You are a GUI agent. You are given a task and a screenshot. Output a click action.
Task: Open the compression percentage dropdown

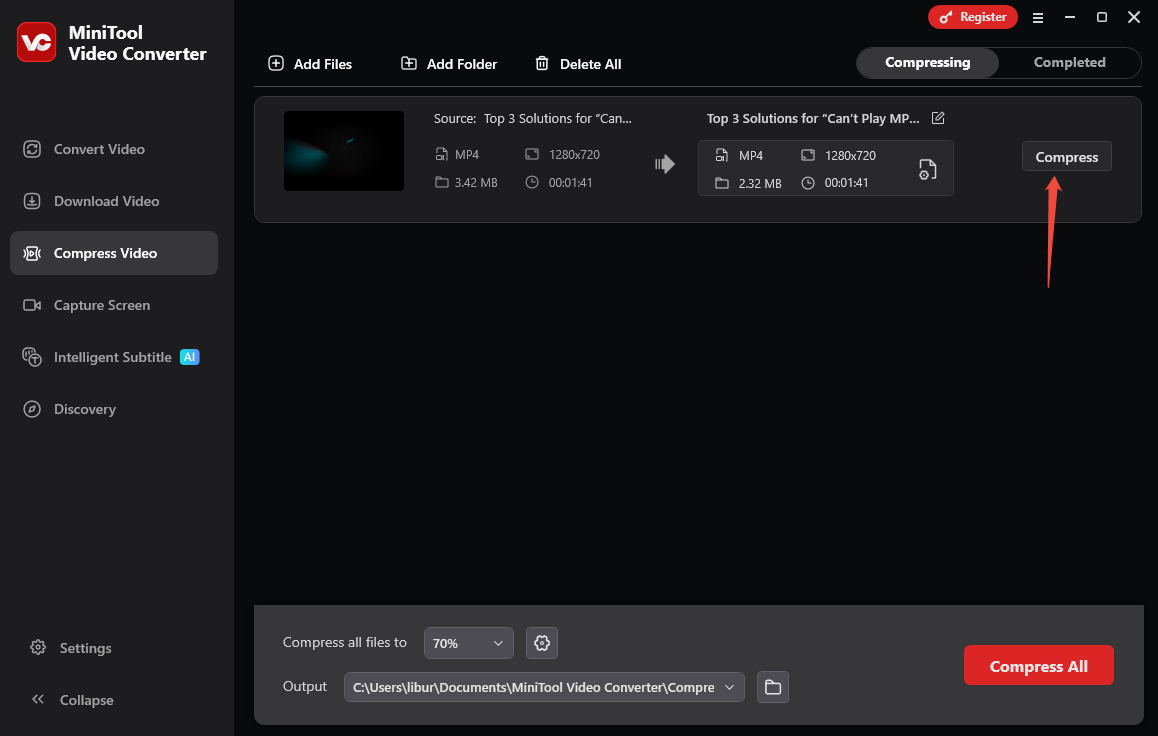pos(468,642)
